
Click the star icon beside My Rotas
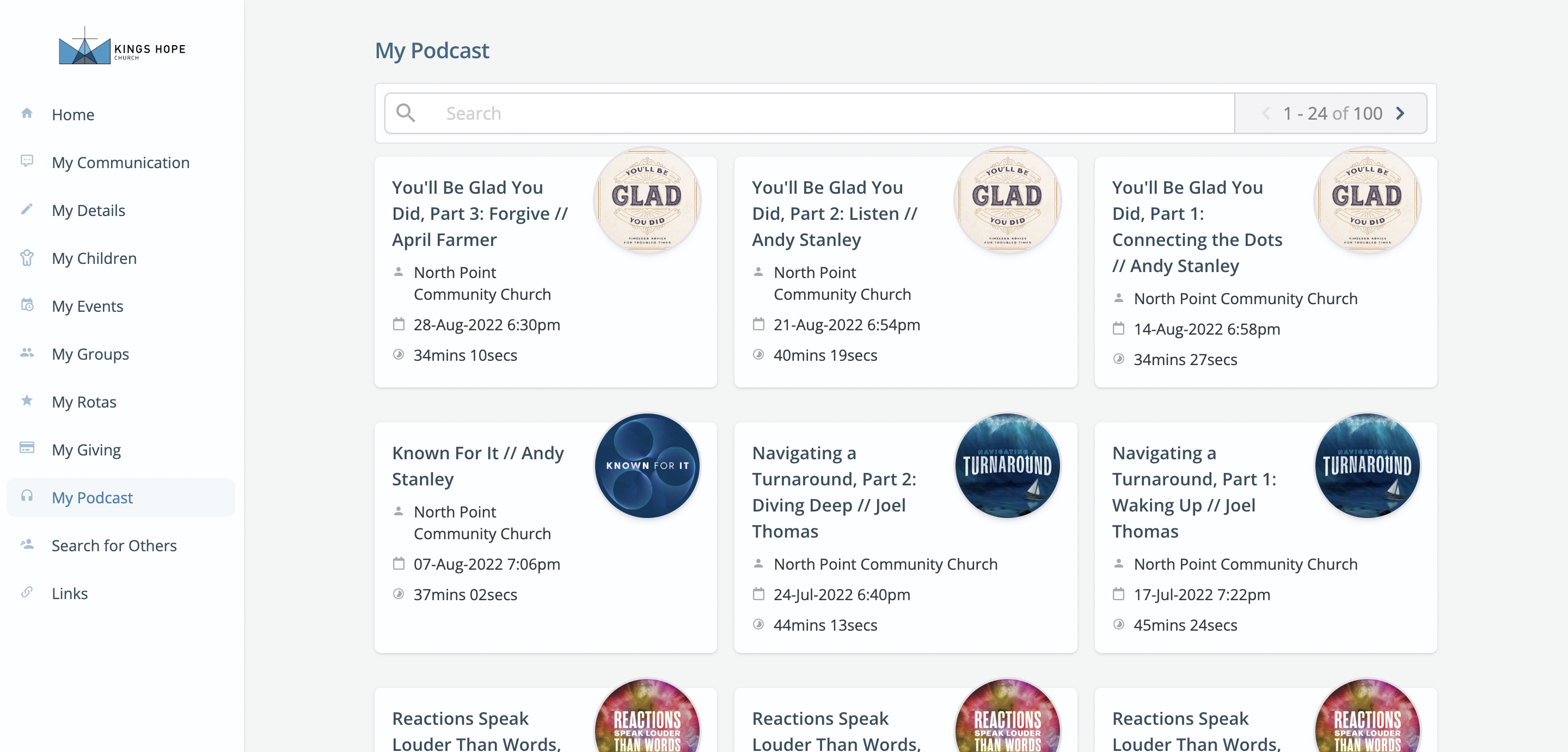point(27,400)
